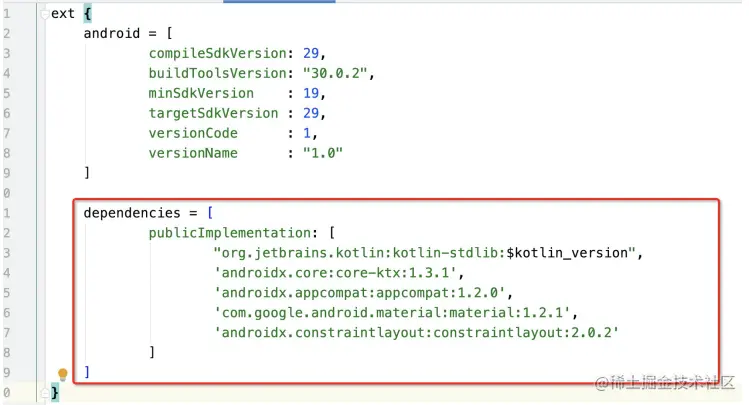Click 'versionName' key
Image resolution: width=749 pixels, height=405 pixels.
[x=193, y=153]
